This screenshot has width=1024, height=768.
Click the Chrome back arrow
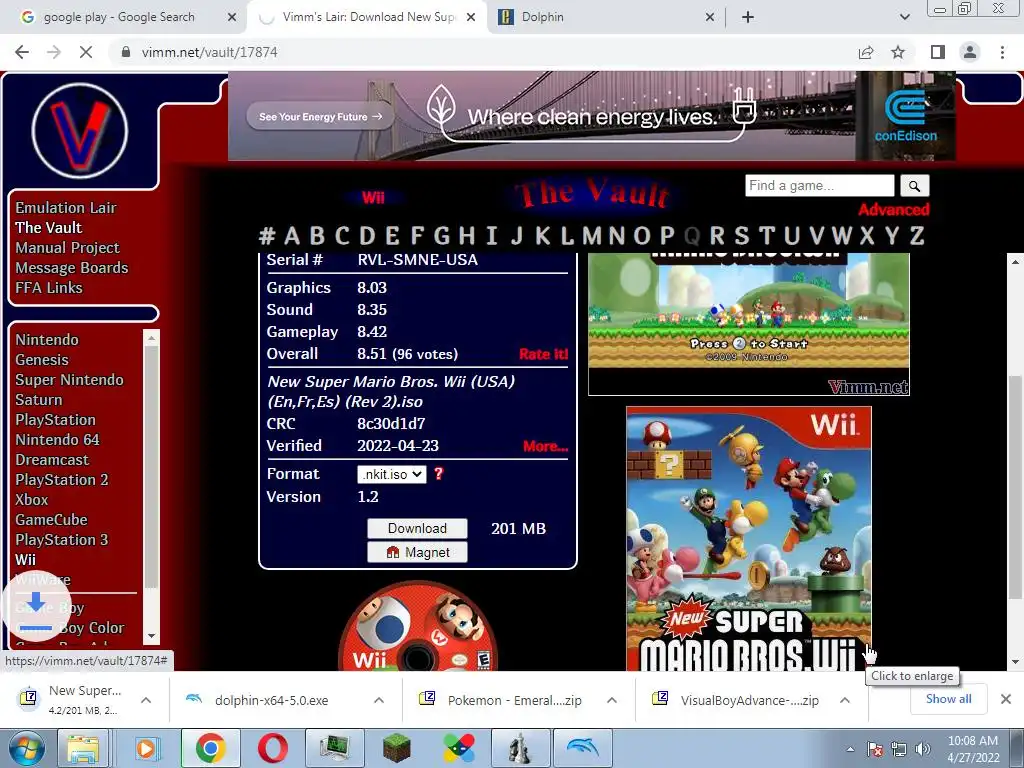tap(22, 52)
